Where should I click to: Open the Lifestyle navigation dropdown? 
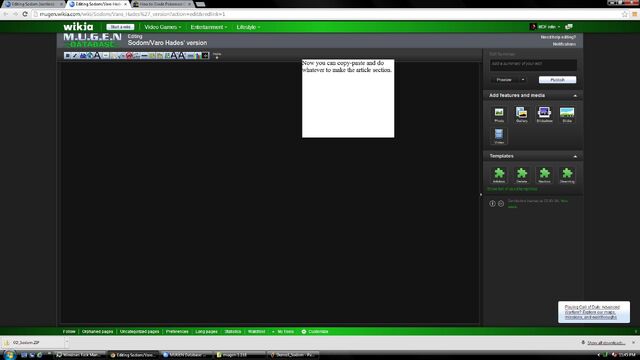248,27
